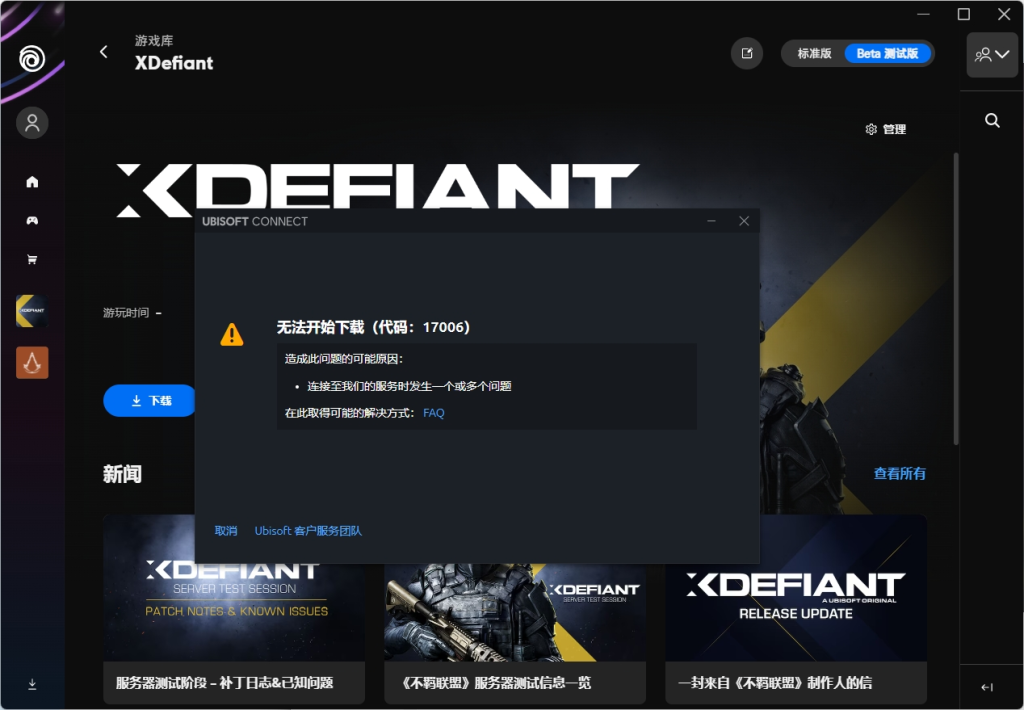Viewport: 1024px width, 710px height.
Task: Click the page vertical scrollbar
Action: pyautogui.click(x=956, y=299)
